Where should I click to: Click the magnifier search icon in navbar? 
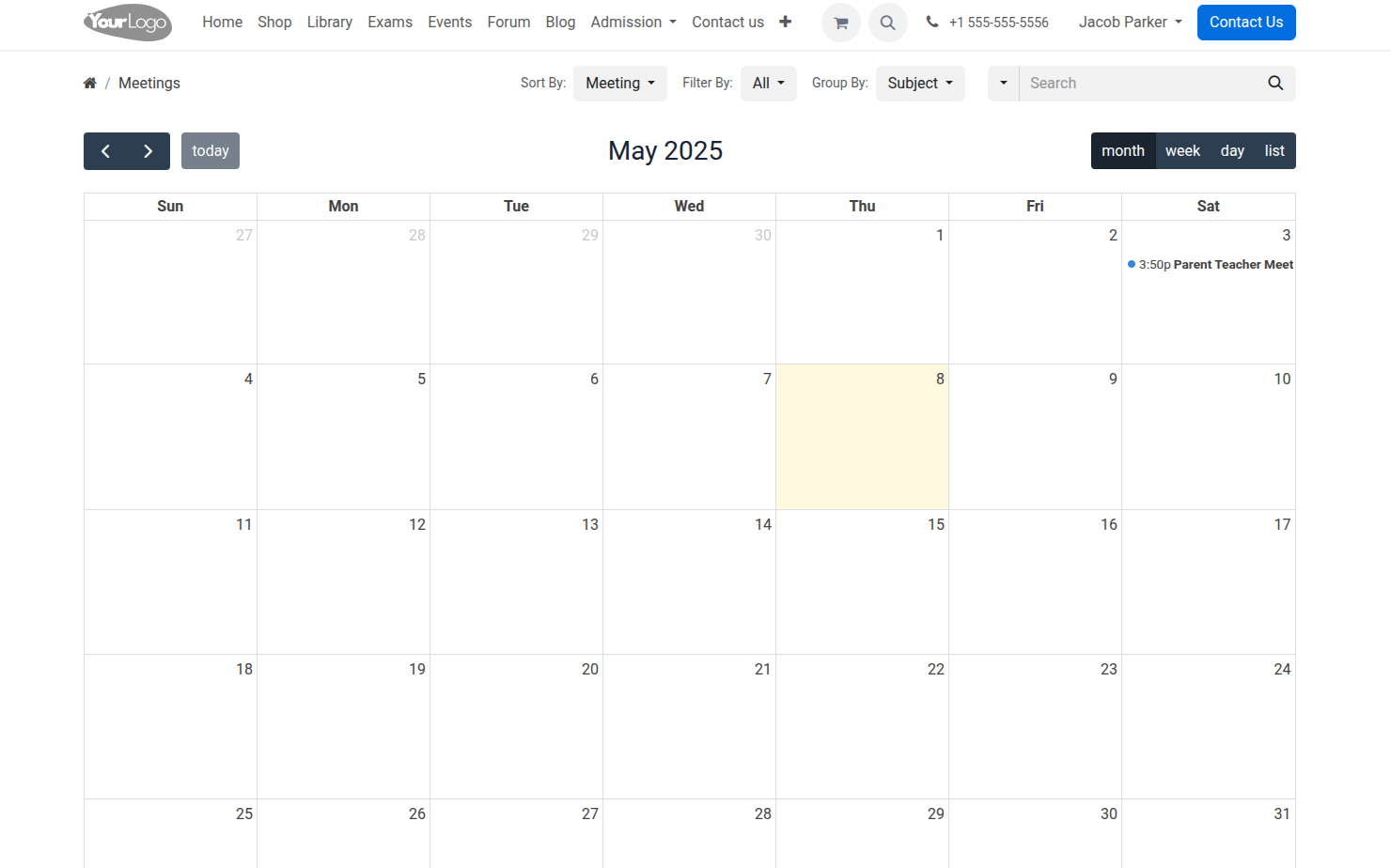(x=887, y=23)
